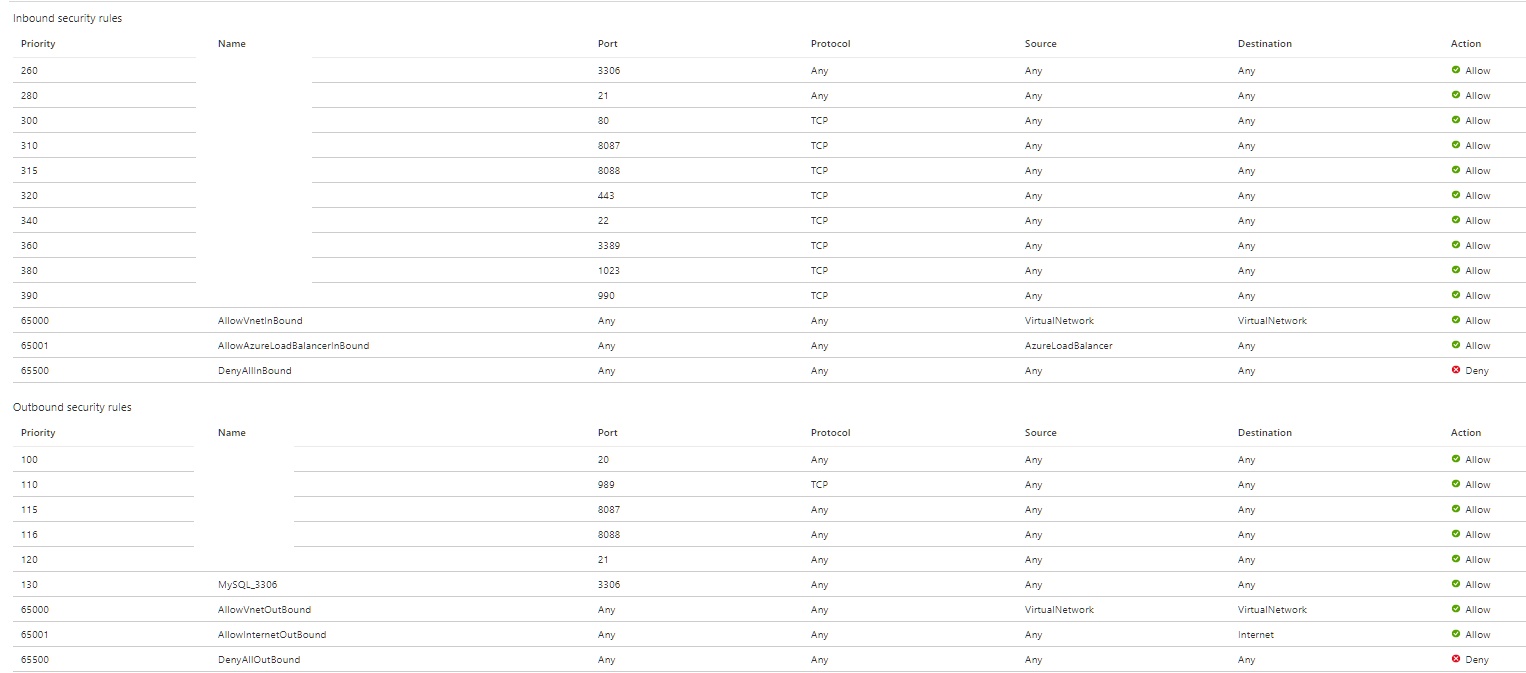The image size is (1526, 673).
Task: Sort inbound rules by Port column header
Action: pyautogui.click(x=607, y=44)
